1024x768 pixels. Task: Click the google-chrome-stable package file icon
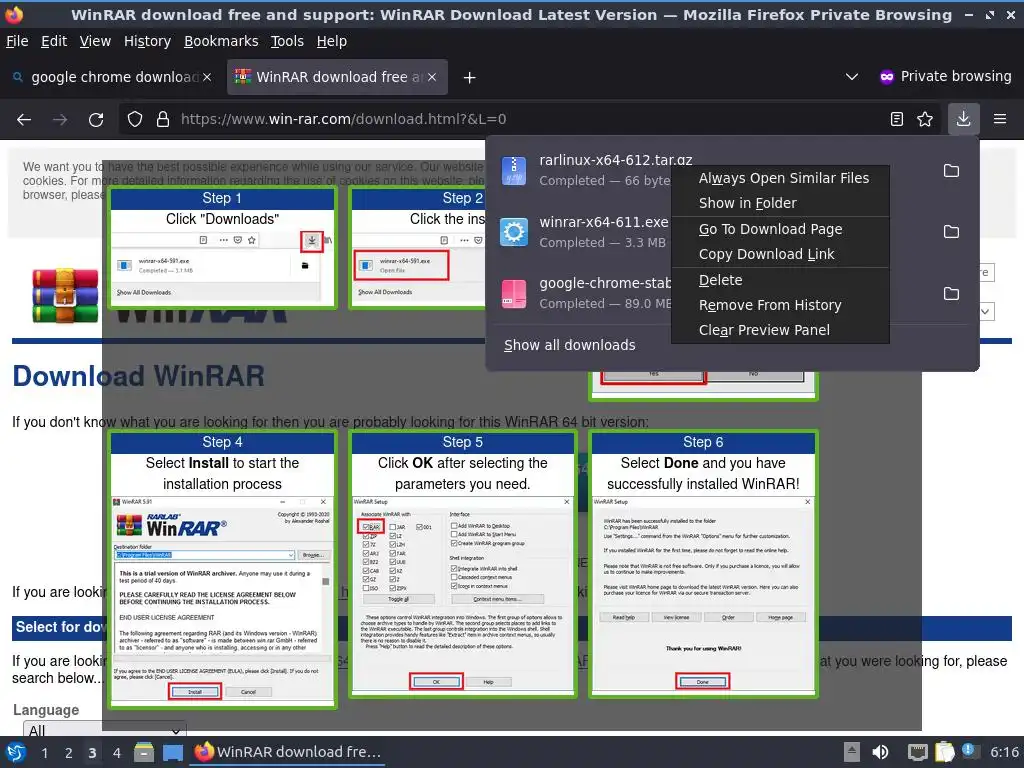click(x=514, y=293)
